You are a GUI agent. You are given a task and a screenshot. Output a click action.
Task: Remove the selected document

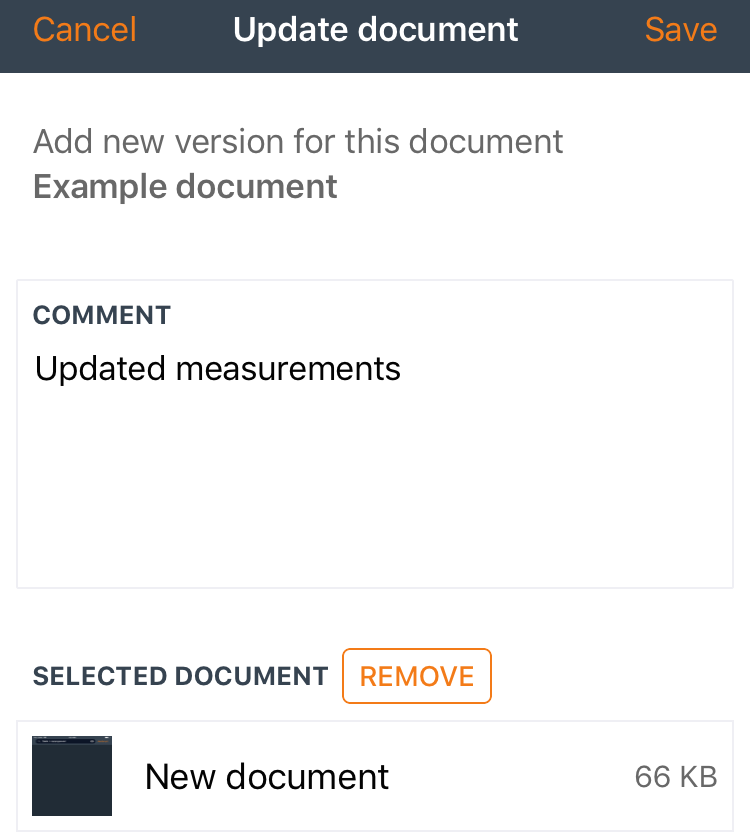tap(416, 676)
